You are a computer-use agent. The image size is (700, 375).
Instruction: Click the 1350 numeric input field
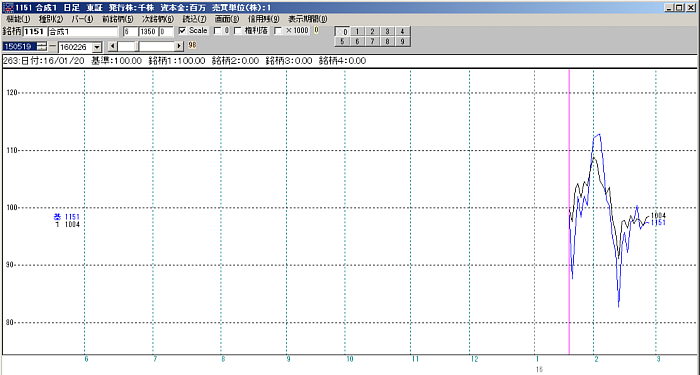148,32
